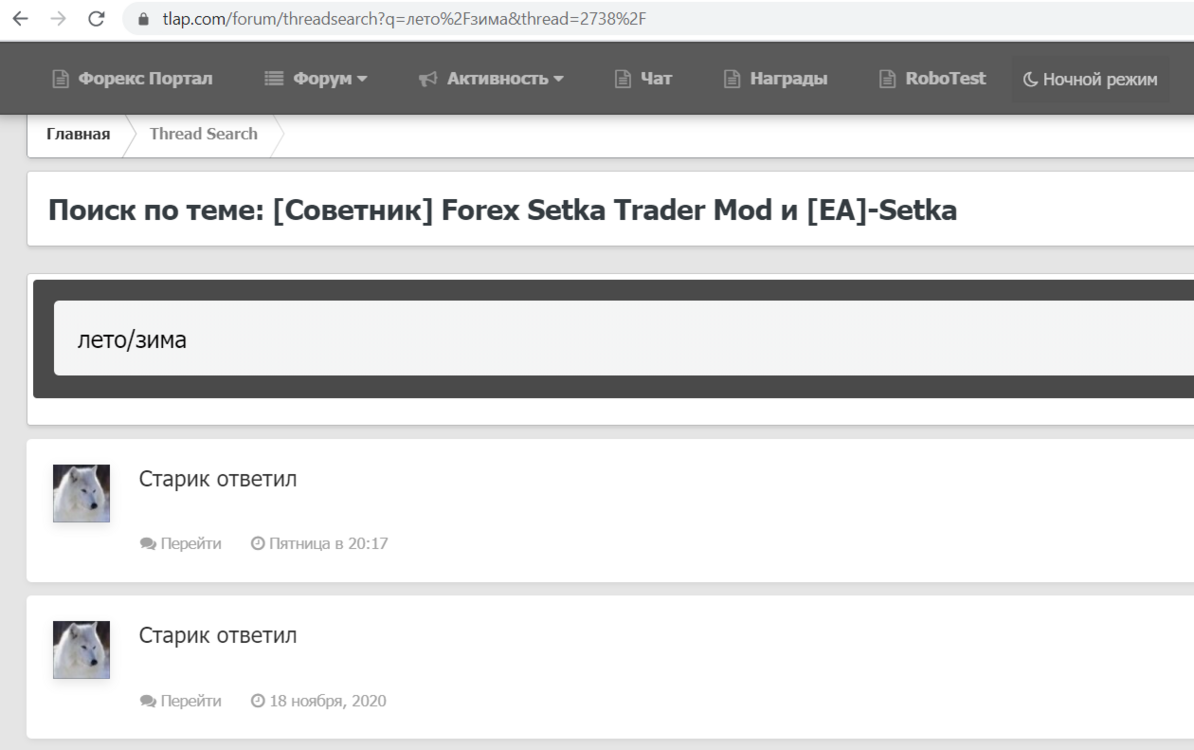Reload the page with refresh icon

[96, 19]
